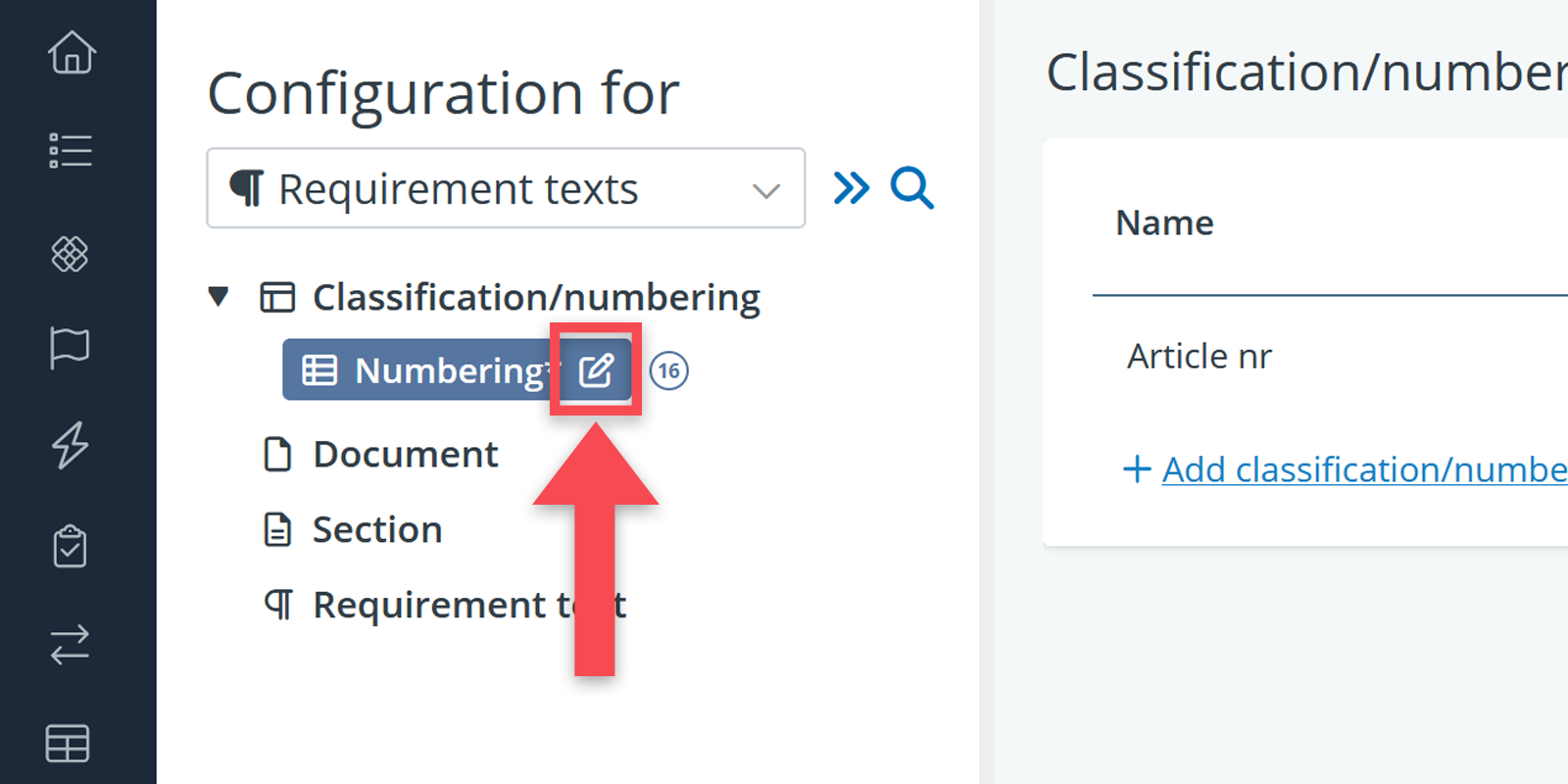Click the edit pencil icon beside Numbering
The height and width of the screenshot is (784, 1568).
click(596, 370)
